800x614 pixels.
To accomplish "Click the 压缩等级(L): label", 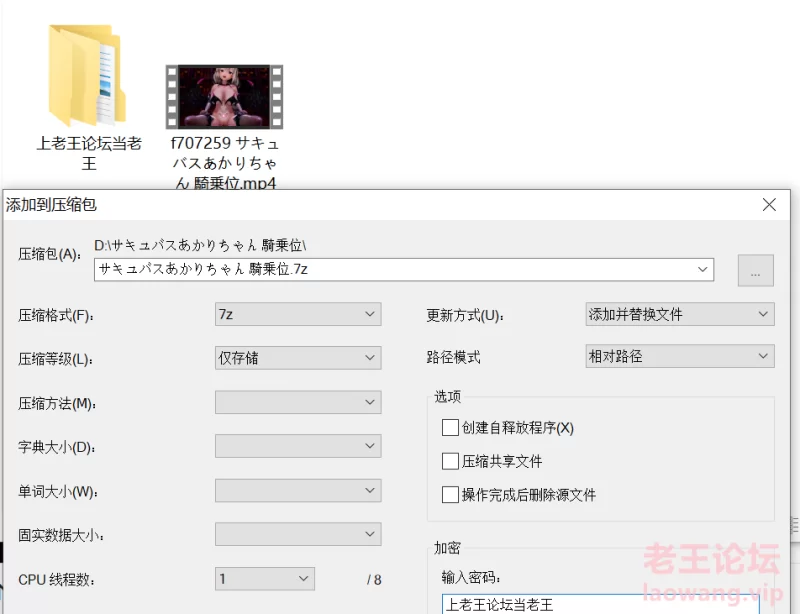I will coord(56,359).
